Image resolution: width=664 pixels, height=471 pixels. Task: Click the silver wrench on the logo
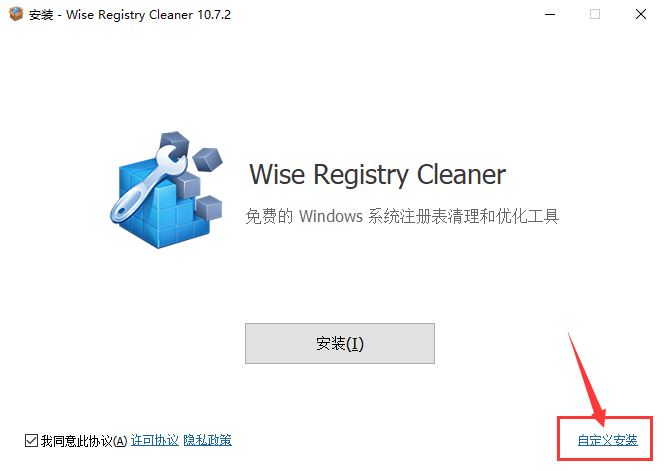[x=147, y=183]
